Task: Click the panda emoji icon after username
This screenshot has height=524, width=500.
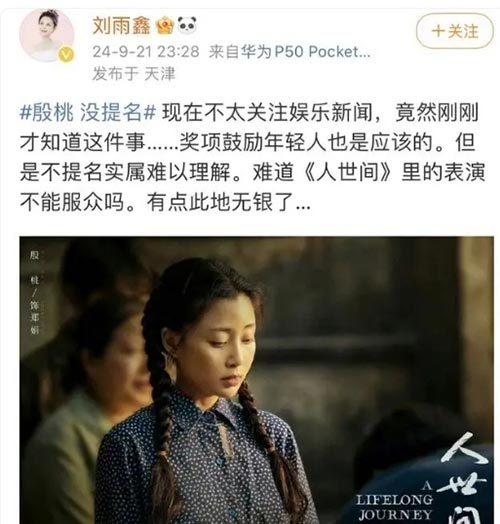Action: [x=187, y=25]
